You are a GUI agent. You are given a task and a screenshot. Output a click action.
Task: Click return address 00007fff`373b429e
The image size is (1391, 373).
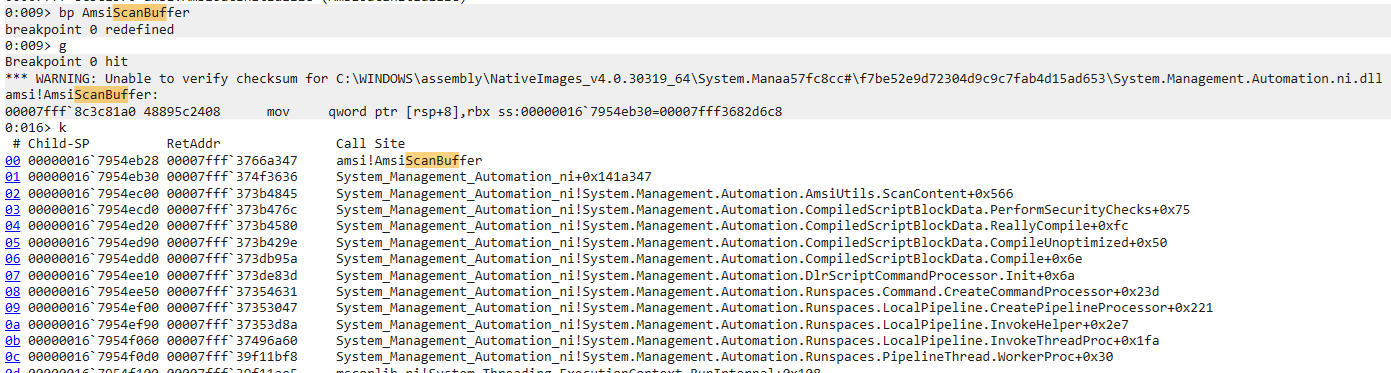(x=232, y=242)
